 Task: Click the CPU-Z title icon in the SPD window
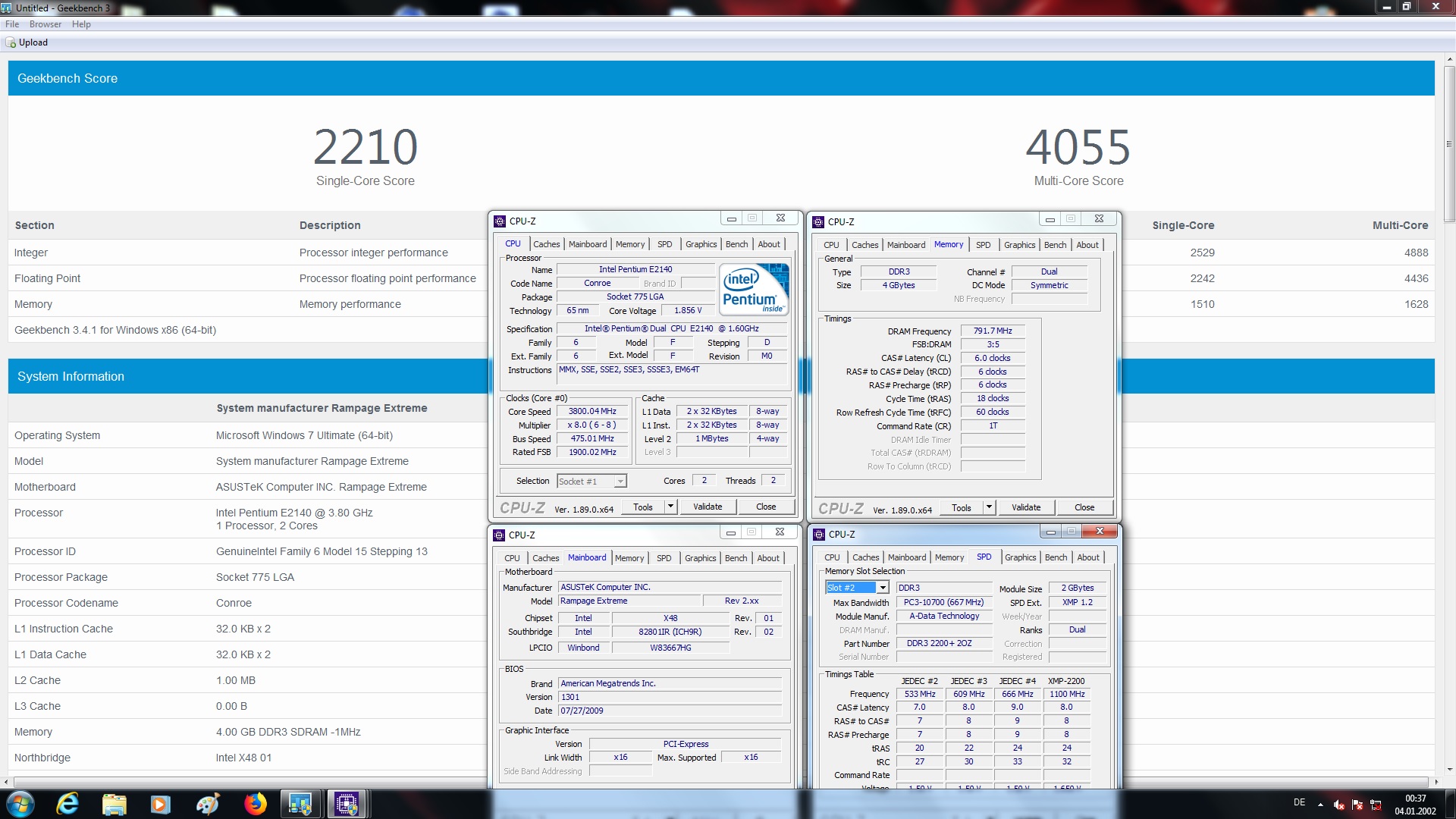tap(819, 535)
